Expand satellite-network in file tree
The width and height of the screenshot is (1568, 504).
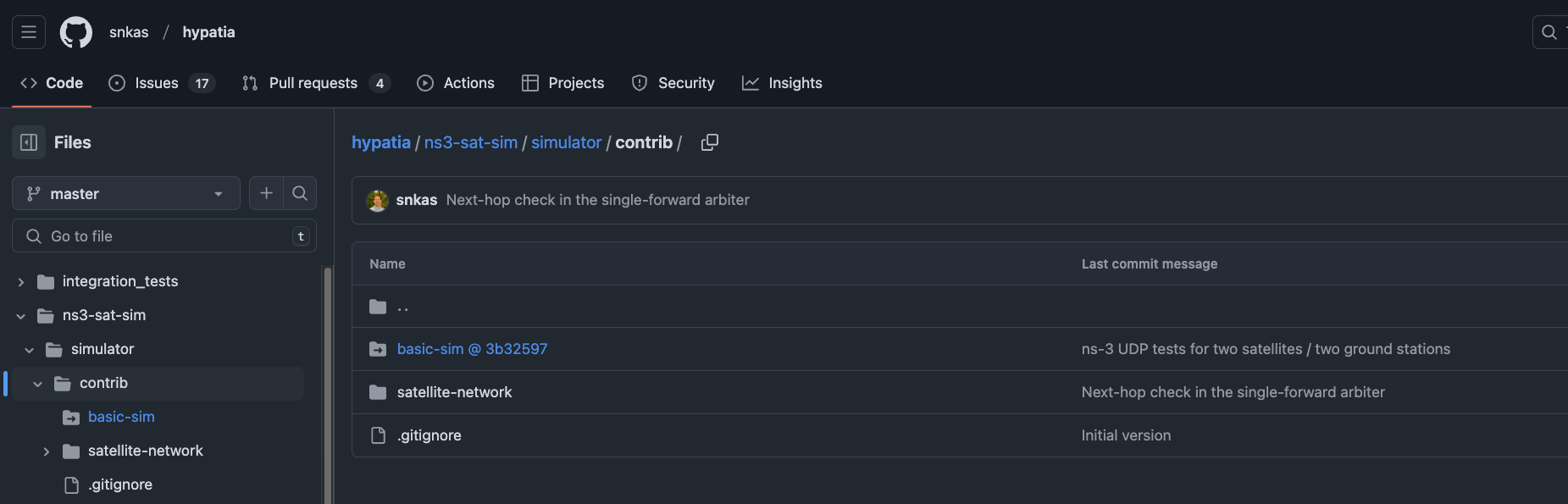click(x=47, y=451)
